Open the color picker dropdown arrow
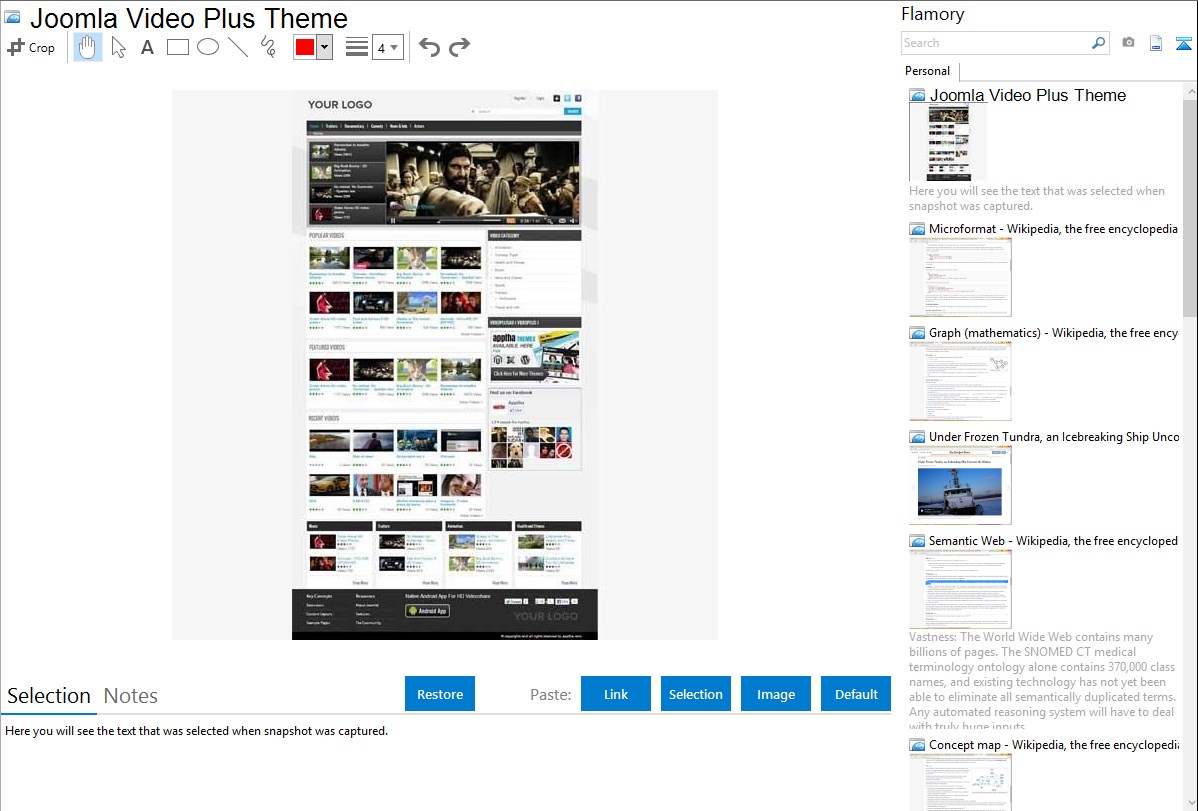Viewport: 1198px width, 811px height. click(324, 47)
